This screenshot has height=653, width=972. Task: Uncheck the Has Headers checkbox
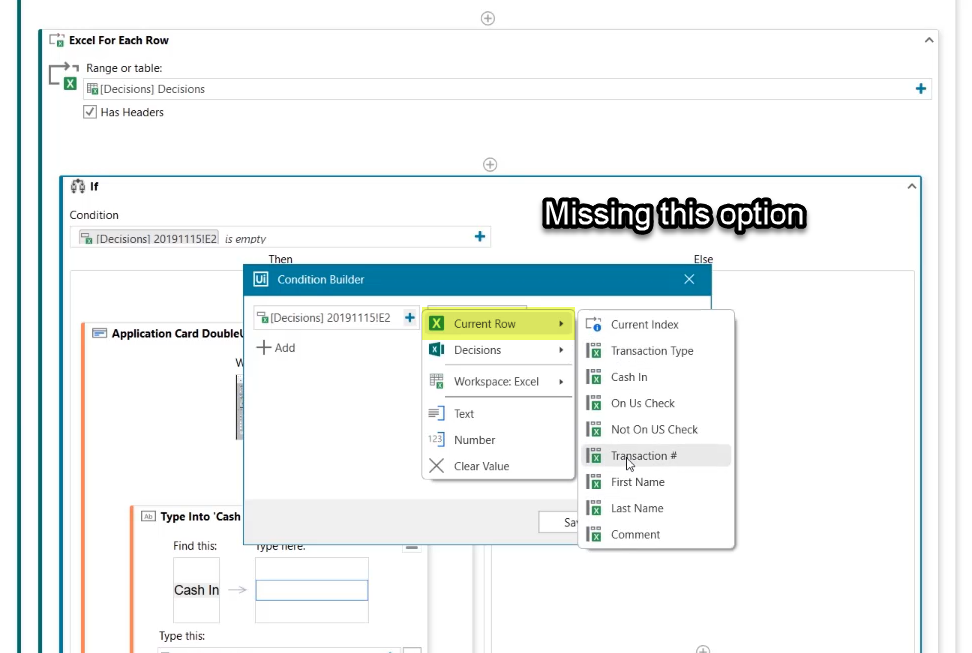point(90,112)
